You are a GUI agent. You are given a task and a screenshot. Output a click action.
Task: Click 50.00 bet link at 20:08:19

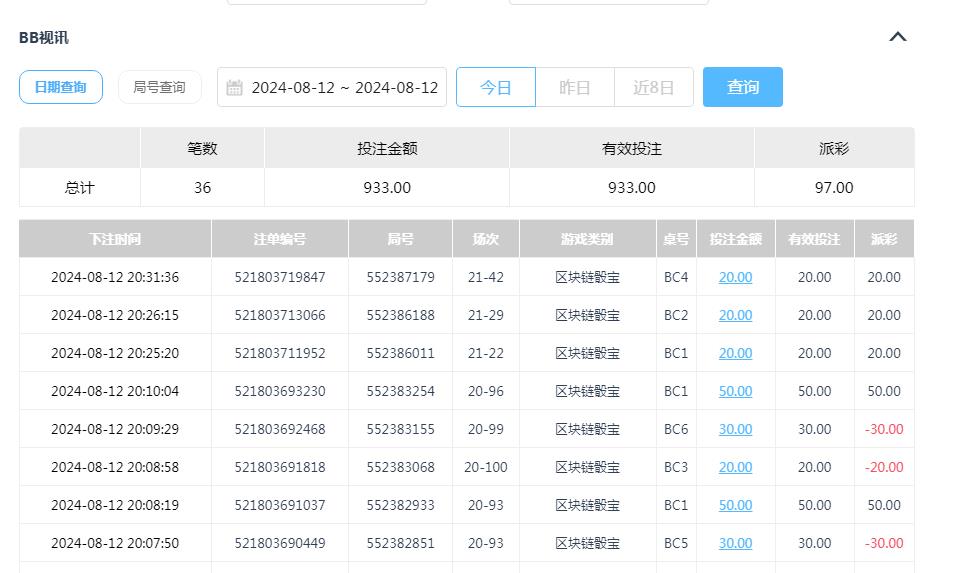[735, 505]
